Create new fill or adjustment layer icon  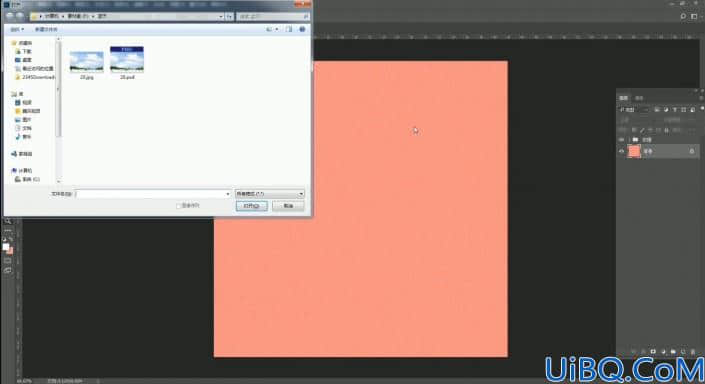663,352
